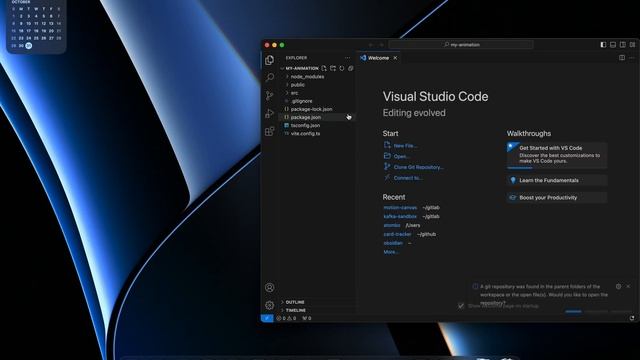This screenshot has height=360, width=640.
Task: Open the Search view in activity bar
Action: (269, 78)
